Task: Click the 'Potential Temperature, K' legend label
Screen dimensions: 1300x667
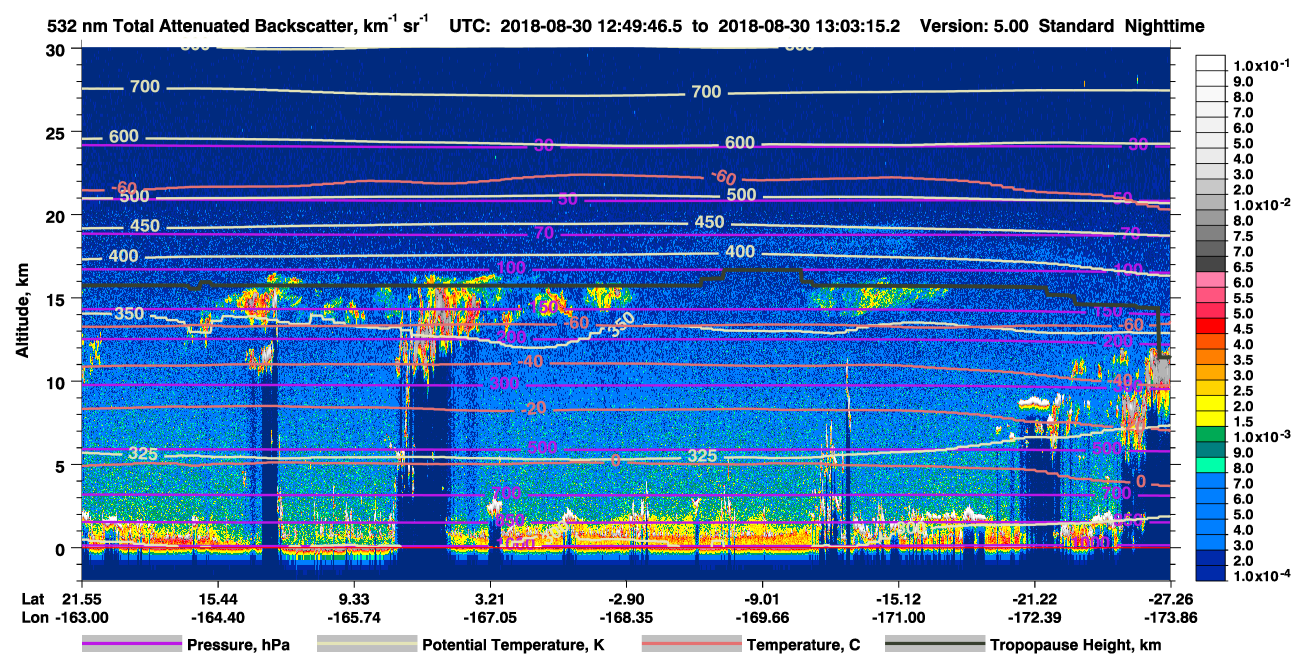Action: [514, 645]
